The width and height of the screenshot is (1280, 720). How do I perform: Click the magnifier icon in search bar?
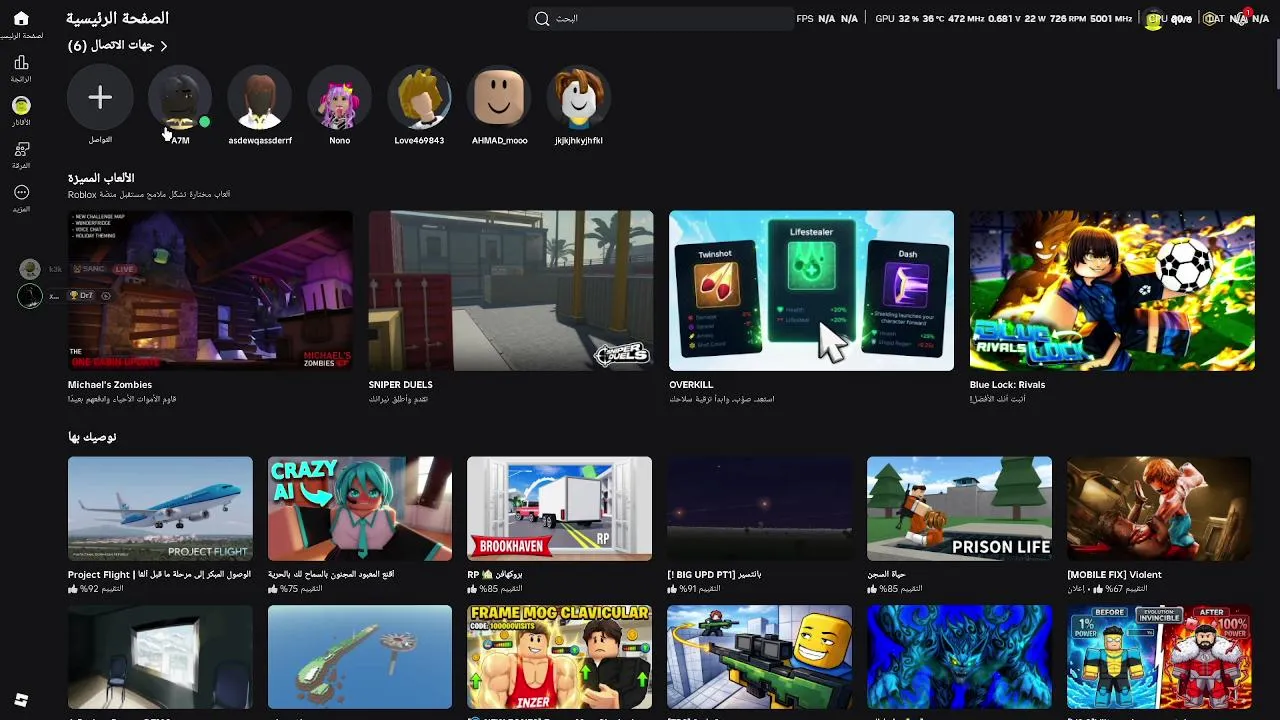tap(542, 18)
